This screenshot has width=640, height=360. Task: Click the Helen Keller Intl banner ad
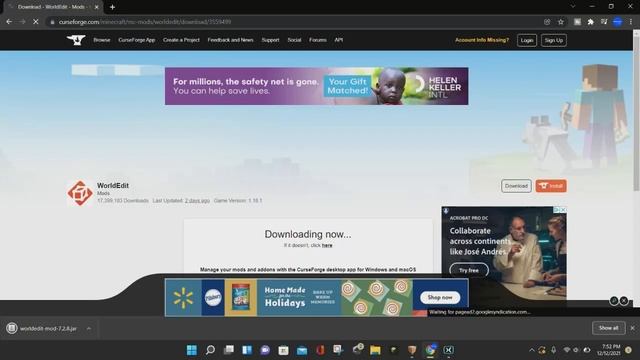point(316,86)
